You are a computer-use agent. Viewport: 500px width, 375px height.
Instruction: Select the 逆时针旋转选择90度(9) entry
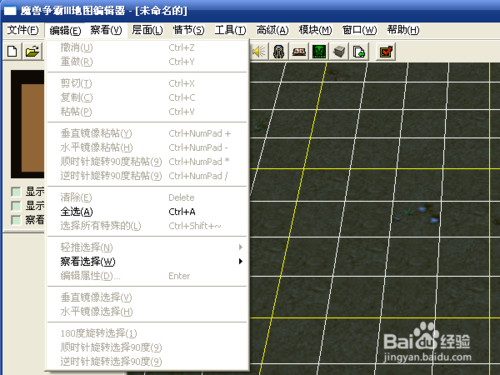coord(147,362)
